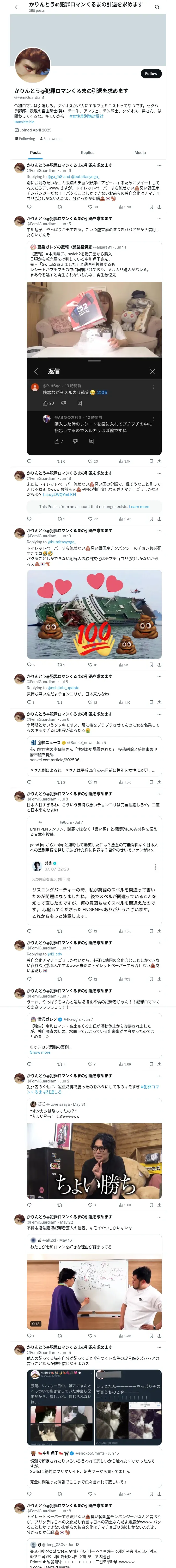The height and width of the screenshot is (1568, 176).
Task: Click the Follow button
Action: (x=150, y=74)
